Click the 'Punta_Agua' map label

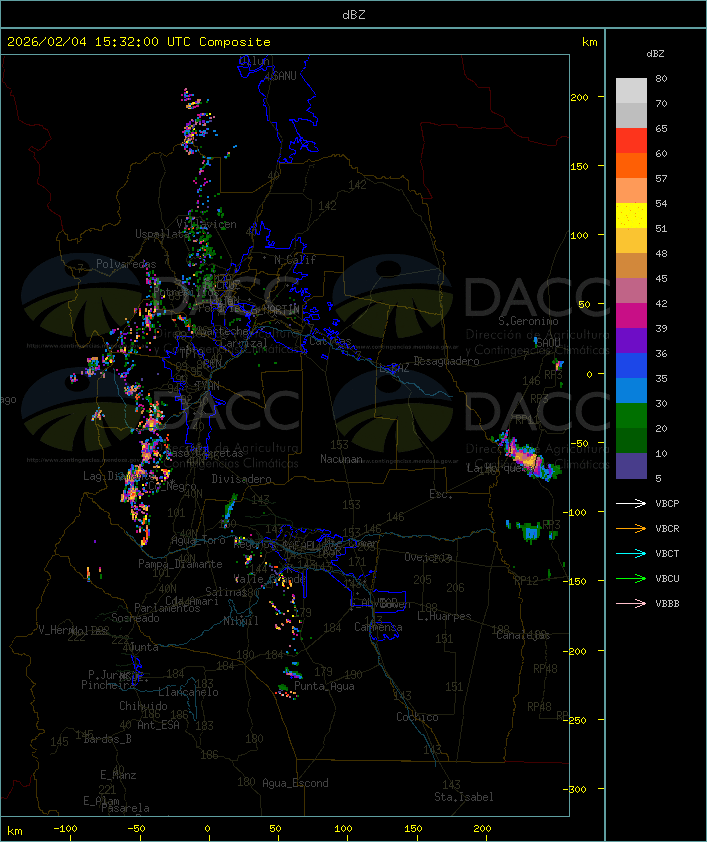324,686
